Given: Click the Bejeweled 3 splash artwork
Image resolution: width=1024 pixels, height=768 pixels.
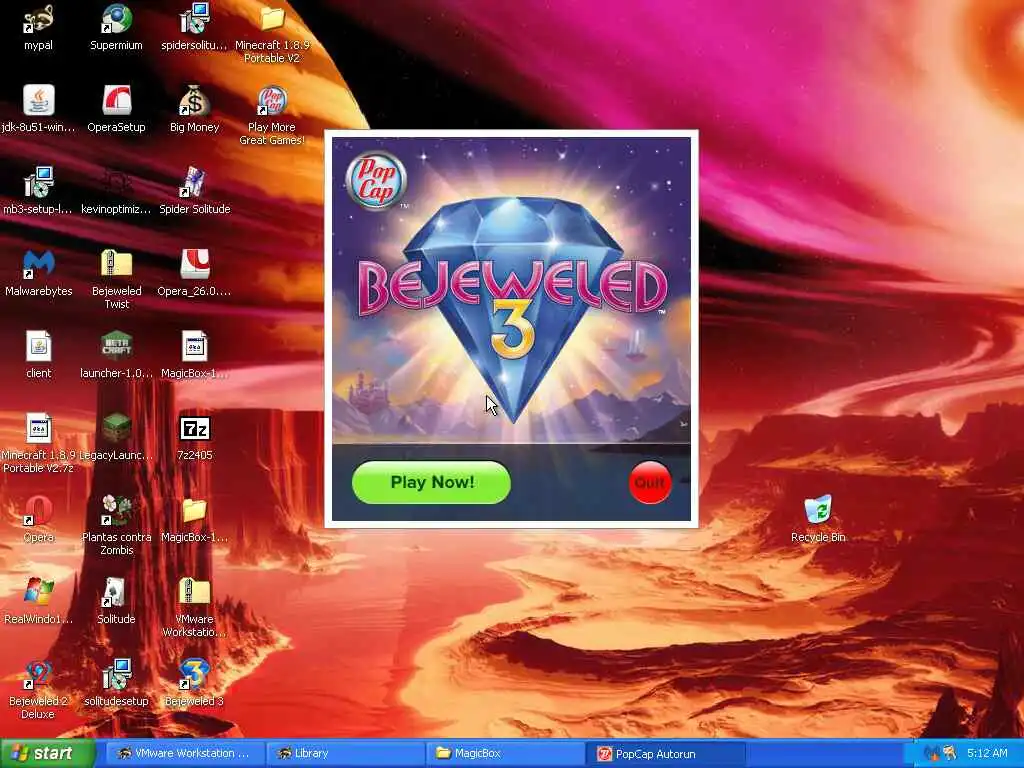Looking at the screenshot, I should click(x=511, y=291).
